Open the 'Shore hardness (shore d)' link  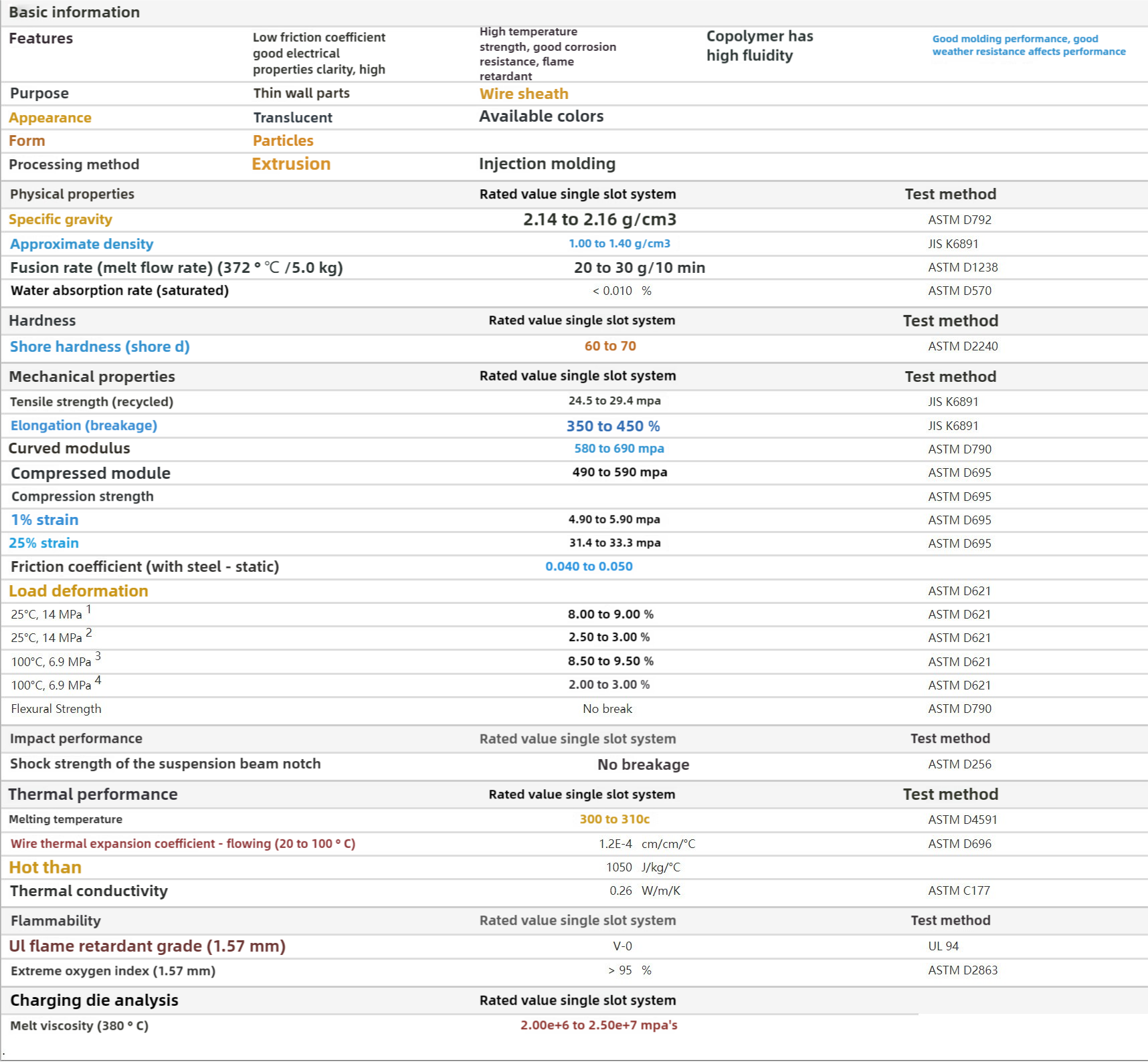pos(100,346)
